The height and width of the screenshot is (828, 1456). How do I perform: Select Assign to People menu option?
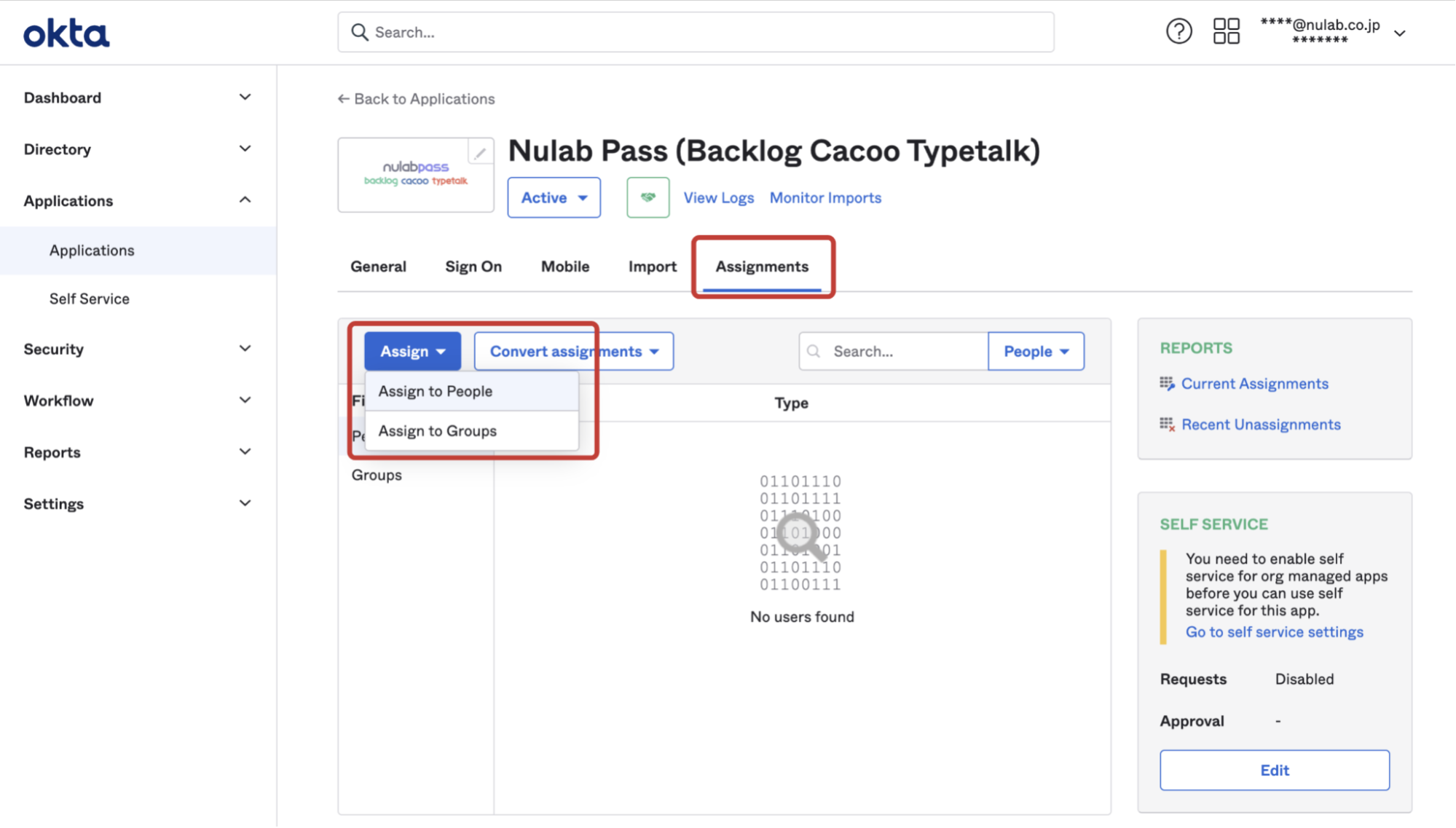click(x=472, y=391)
